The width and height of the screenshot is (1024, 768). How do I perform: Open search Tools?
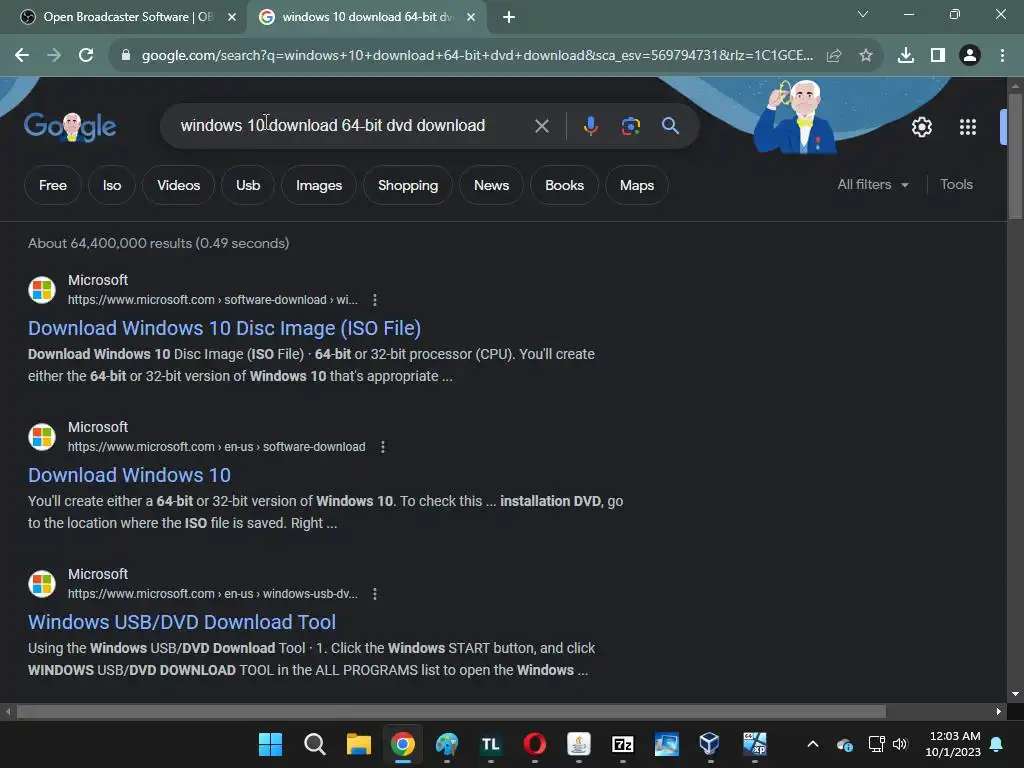pos(956,185)
